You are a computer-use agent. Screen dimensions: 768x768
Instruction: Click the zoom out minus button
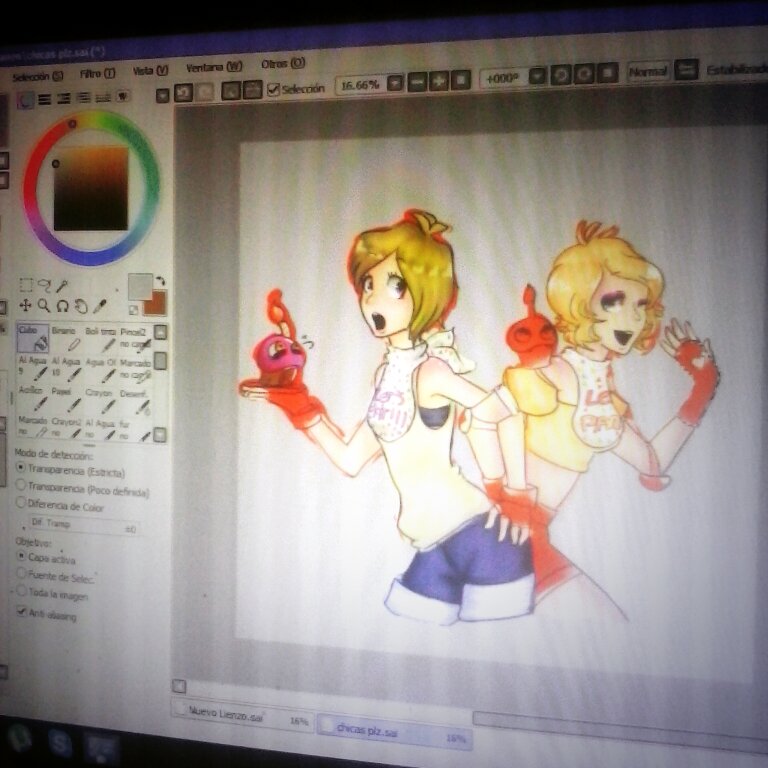(417, 81)
